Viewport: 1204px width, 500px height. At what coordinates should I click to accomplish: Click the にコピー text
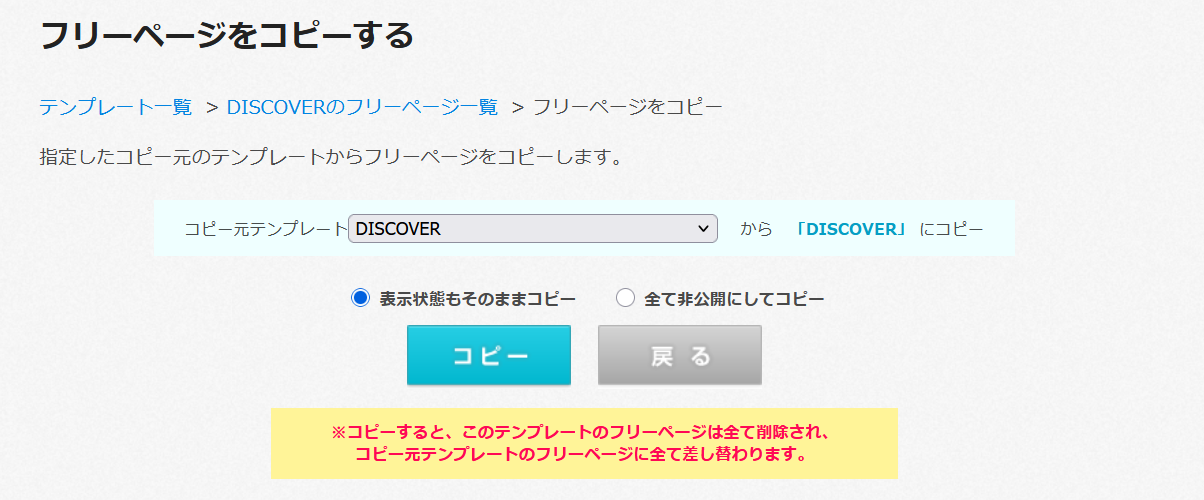coord(951,229)
